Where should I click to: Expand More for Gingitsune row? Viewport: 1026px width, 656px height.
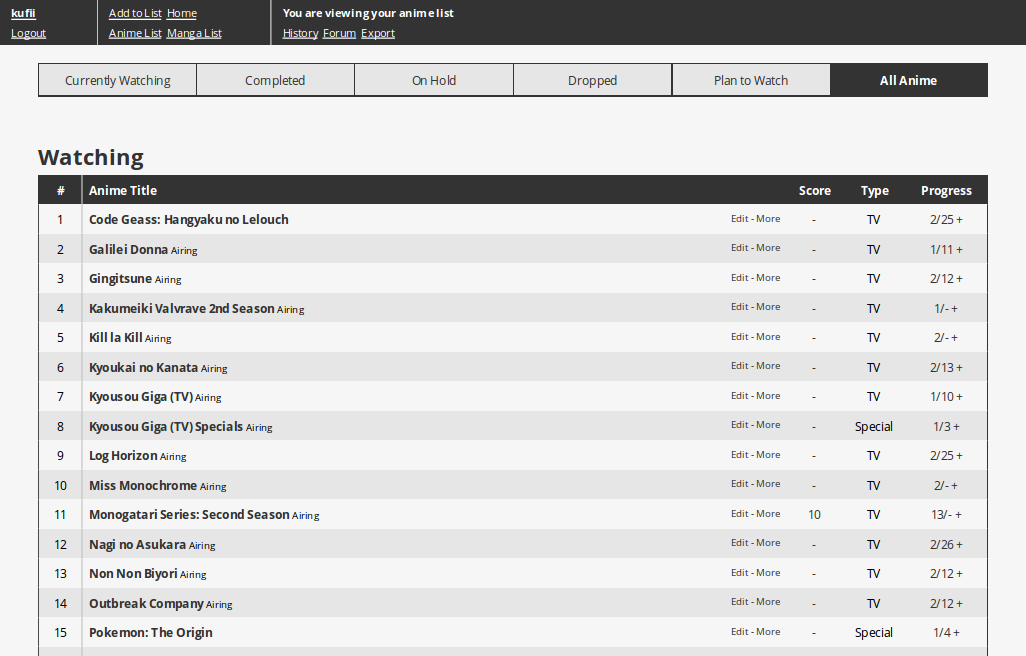pyautogui.click(x=768, y=278)
